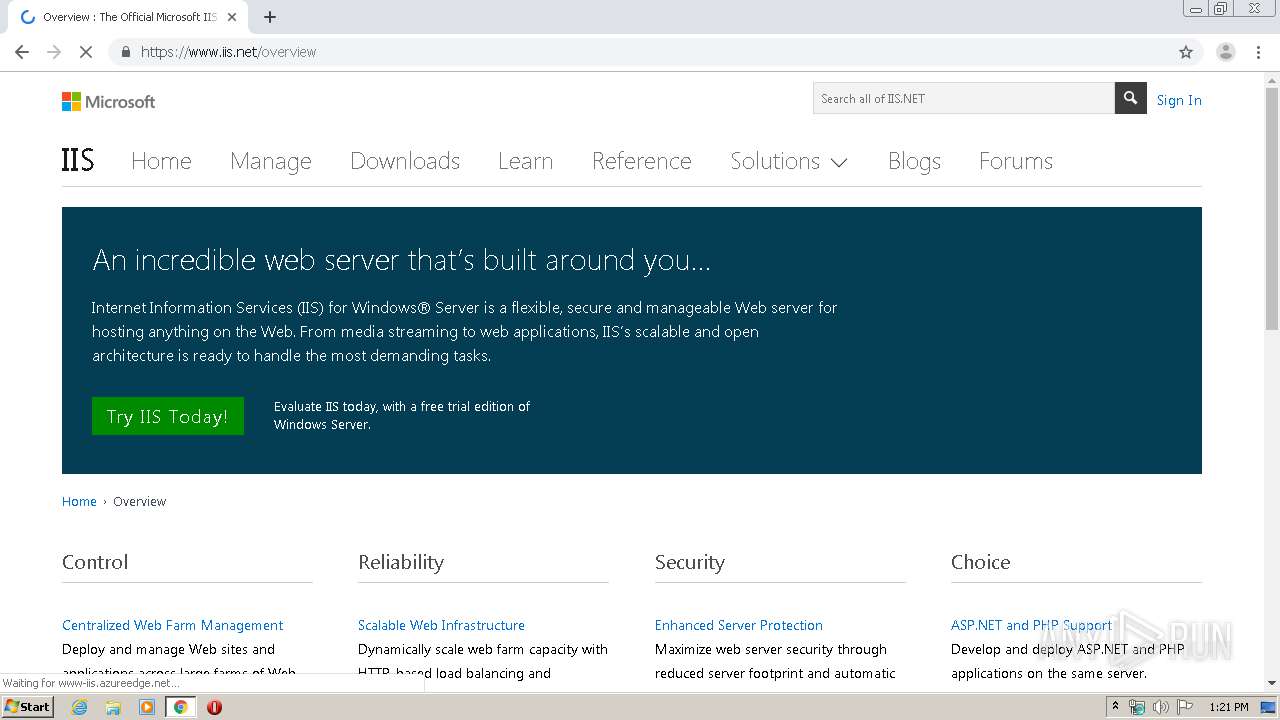Open Internet Explorer from taskbar
1280x720 pixels.
79,707
